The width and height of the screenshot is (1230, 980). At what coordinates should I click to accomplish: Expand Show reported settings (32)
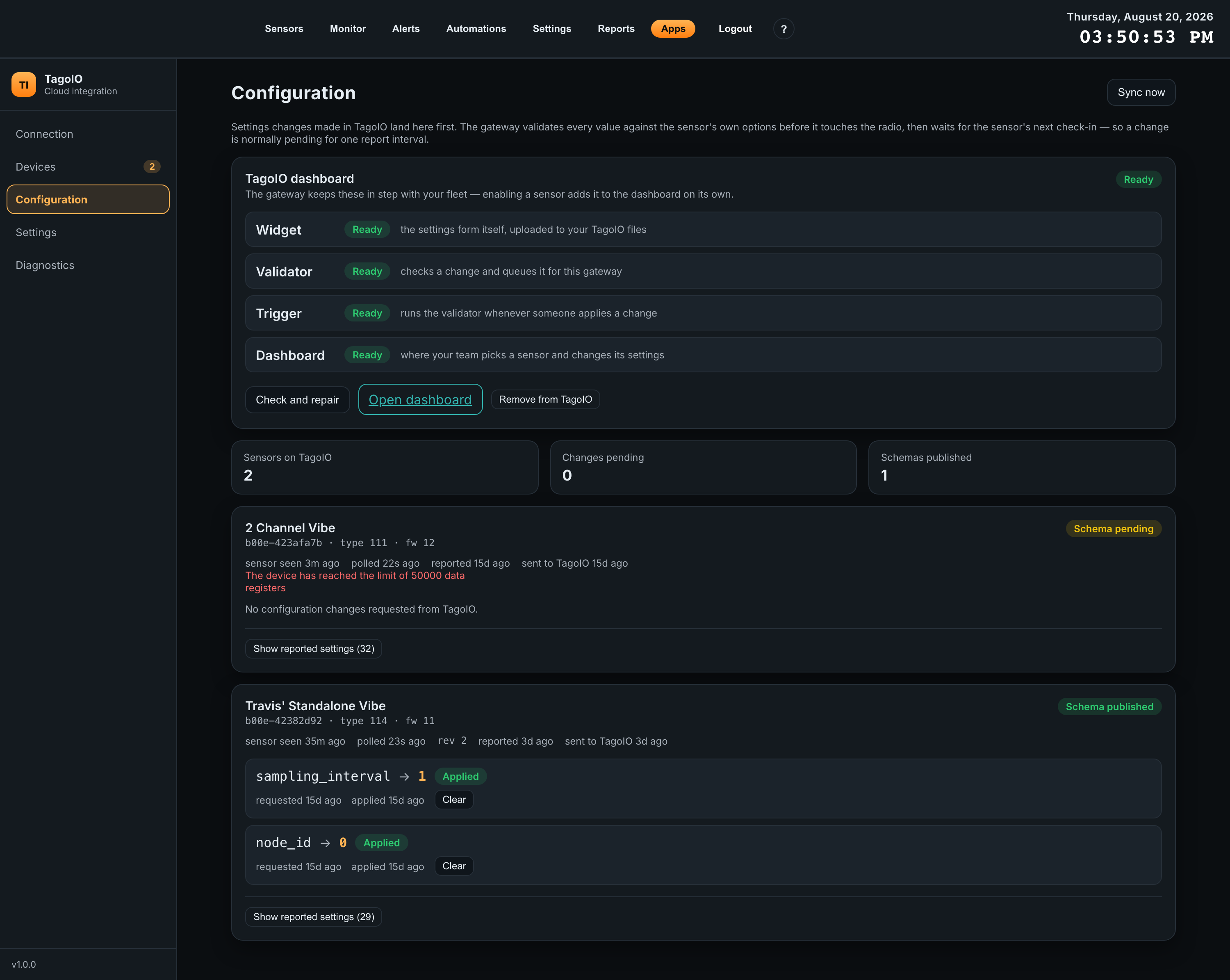[313, 649]
